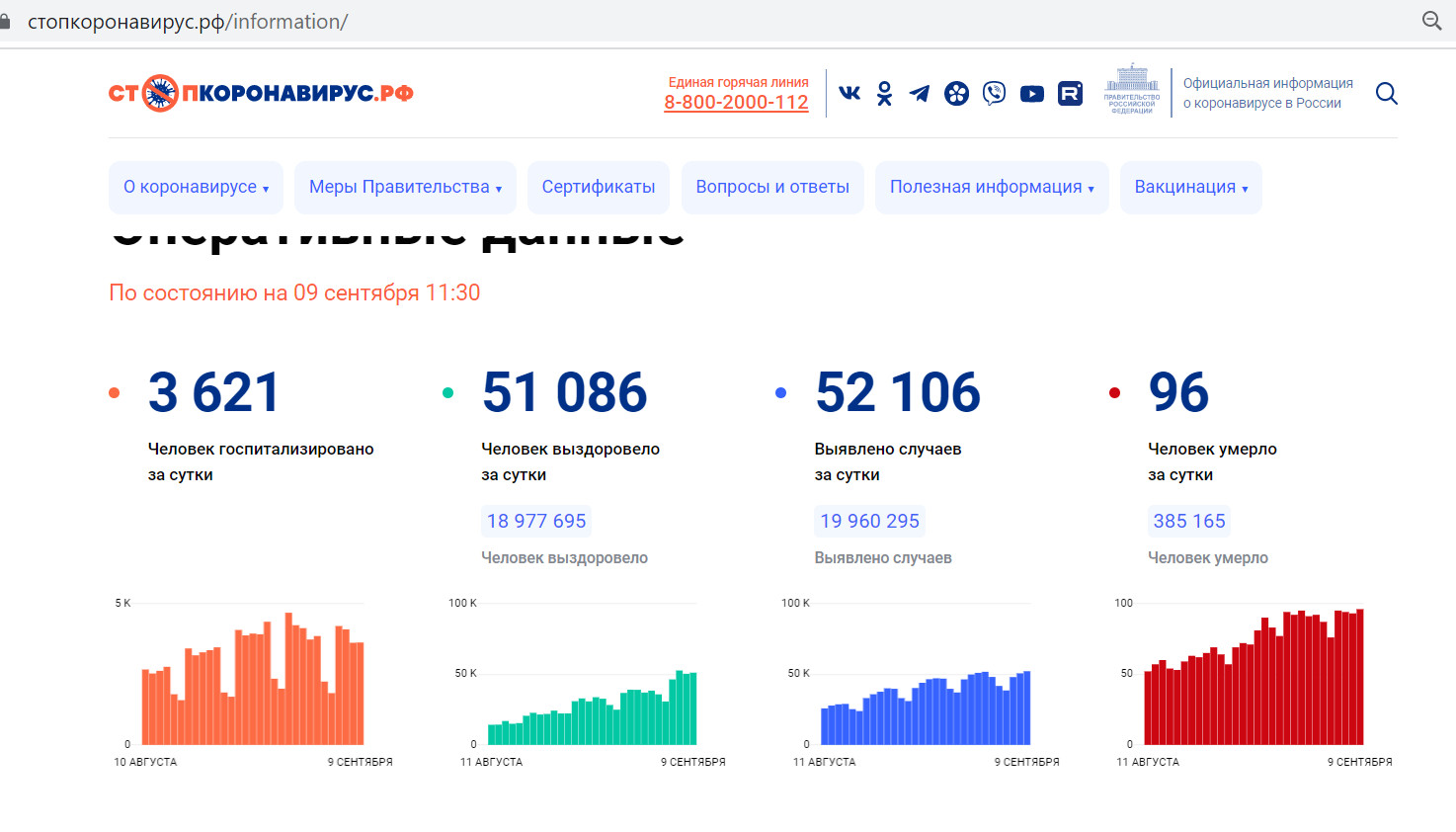Screen dimensions: 1456x832
Task: Open site search via the magnifier icon
Action: pyautogui.click(x=1387, y=92)
